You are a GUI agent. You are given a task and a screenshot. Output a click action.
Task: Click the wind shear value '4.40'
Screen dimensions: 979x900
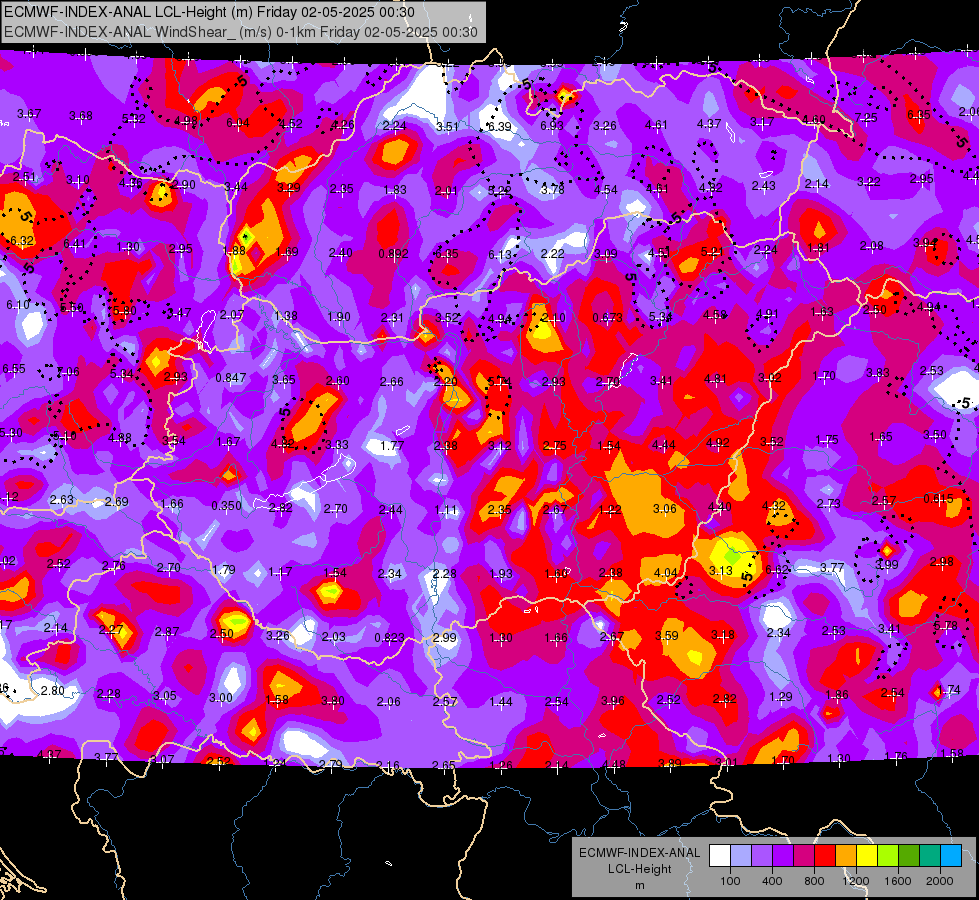[719, 507]
